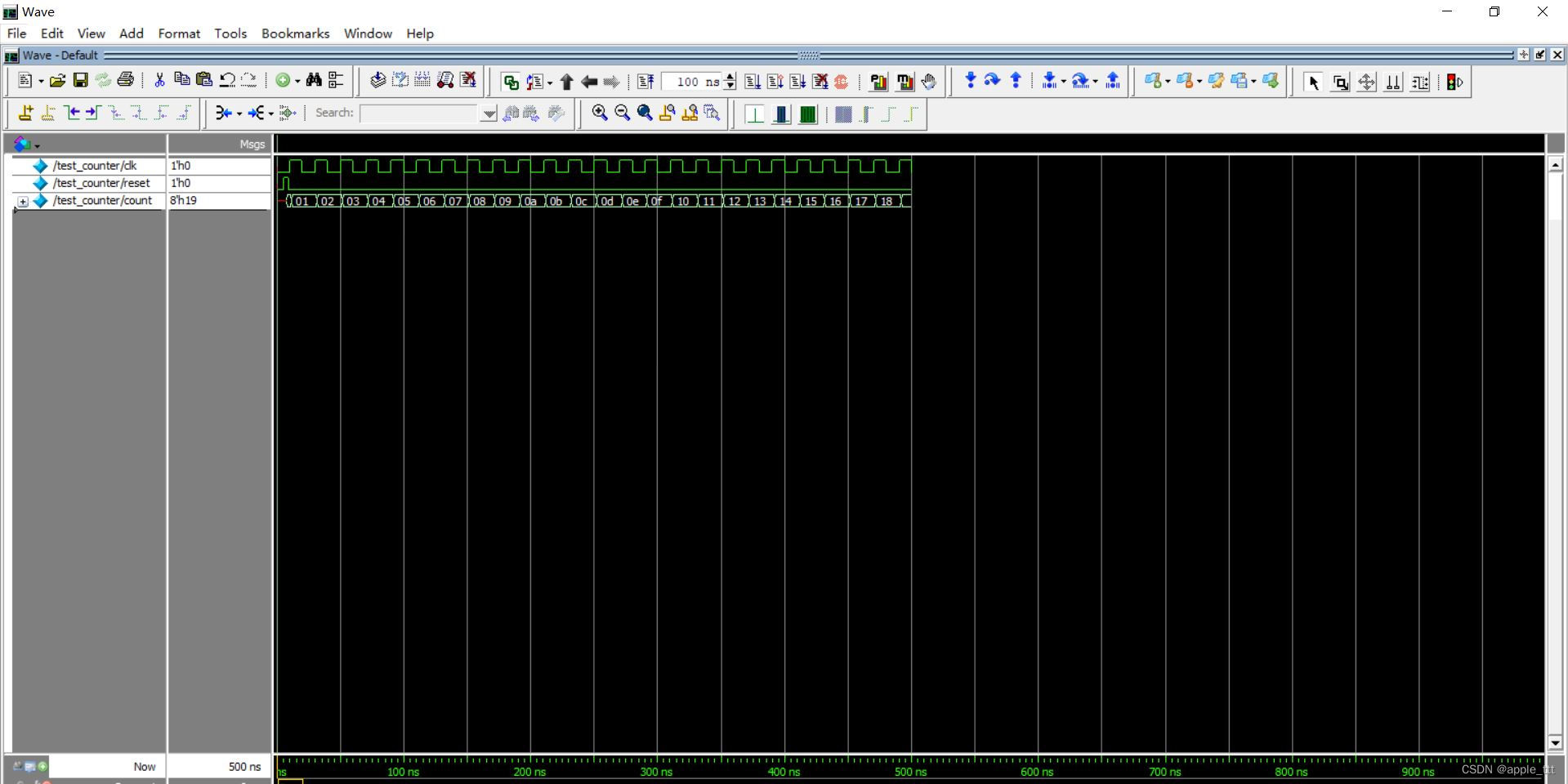The width and height of the screenshot is (1568, 784).
Task: Open the Add menu
Action: (131, 33)
